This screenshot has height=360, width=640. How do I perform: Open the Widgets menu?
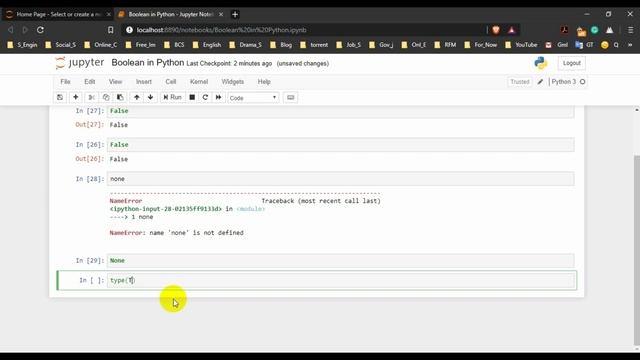(x=233, y=82)
